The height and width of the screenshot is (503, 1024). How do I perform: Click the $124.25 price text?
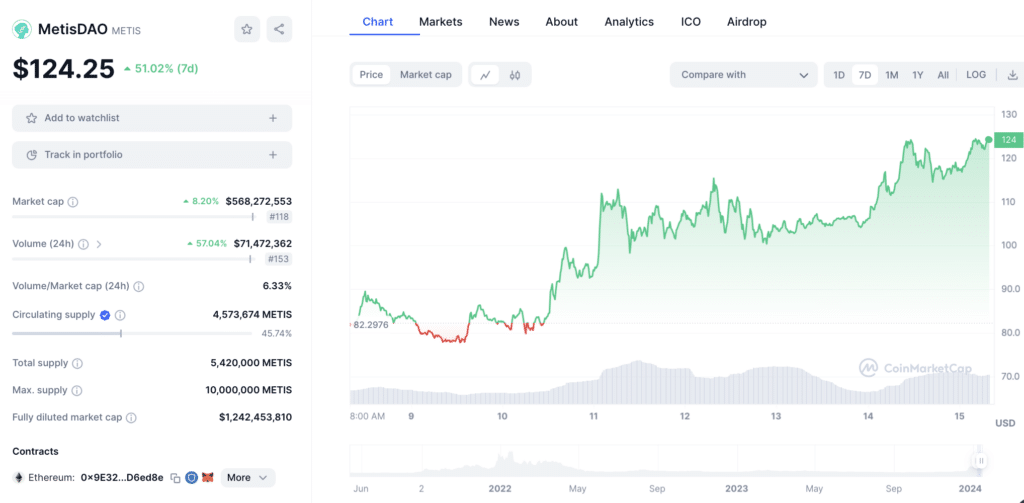pos(63,69)
